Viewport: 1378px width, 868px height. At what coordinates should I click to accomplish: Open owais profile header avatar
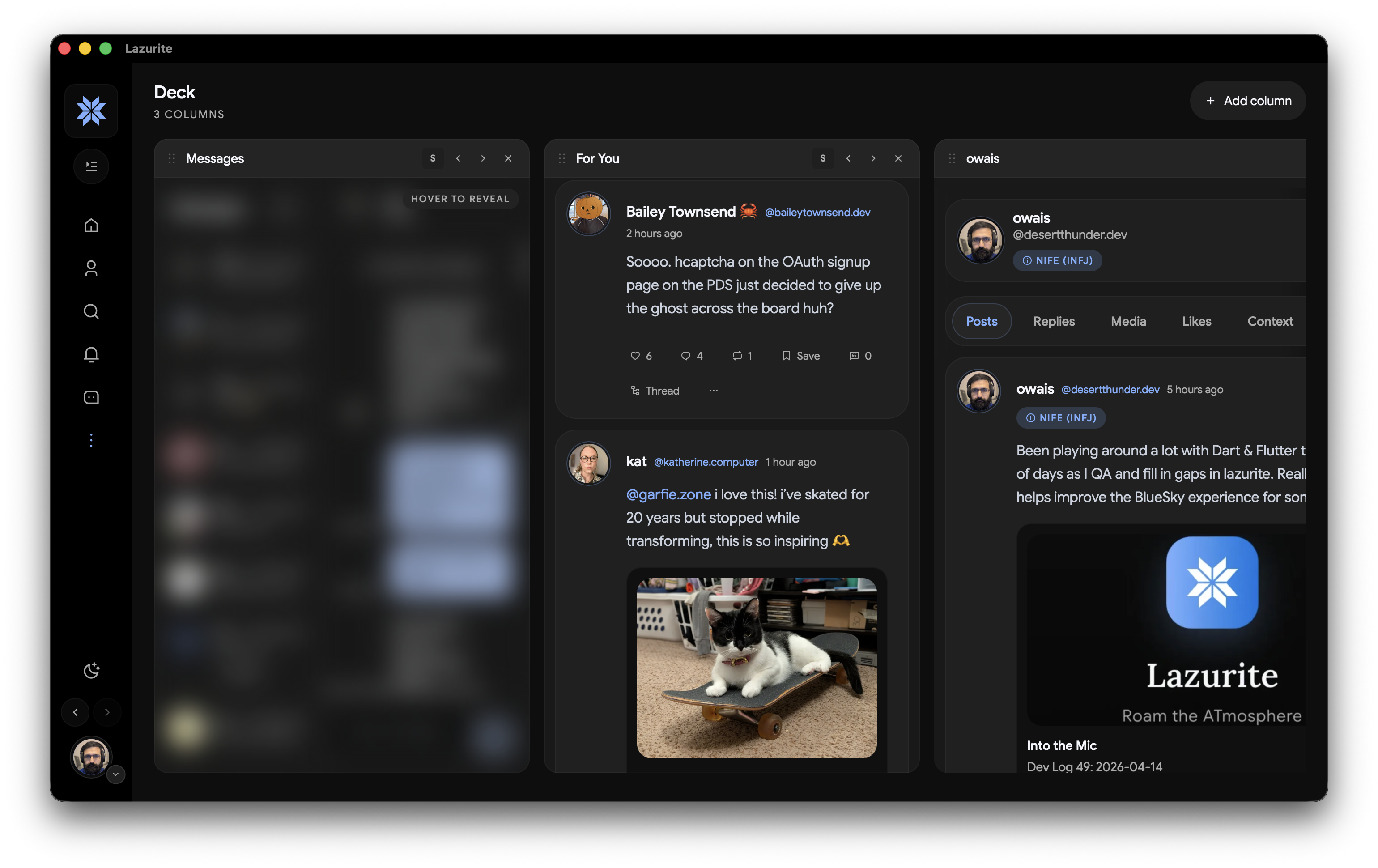click(x=980, y=240)
